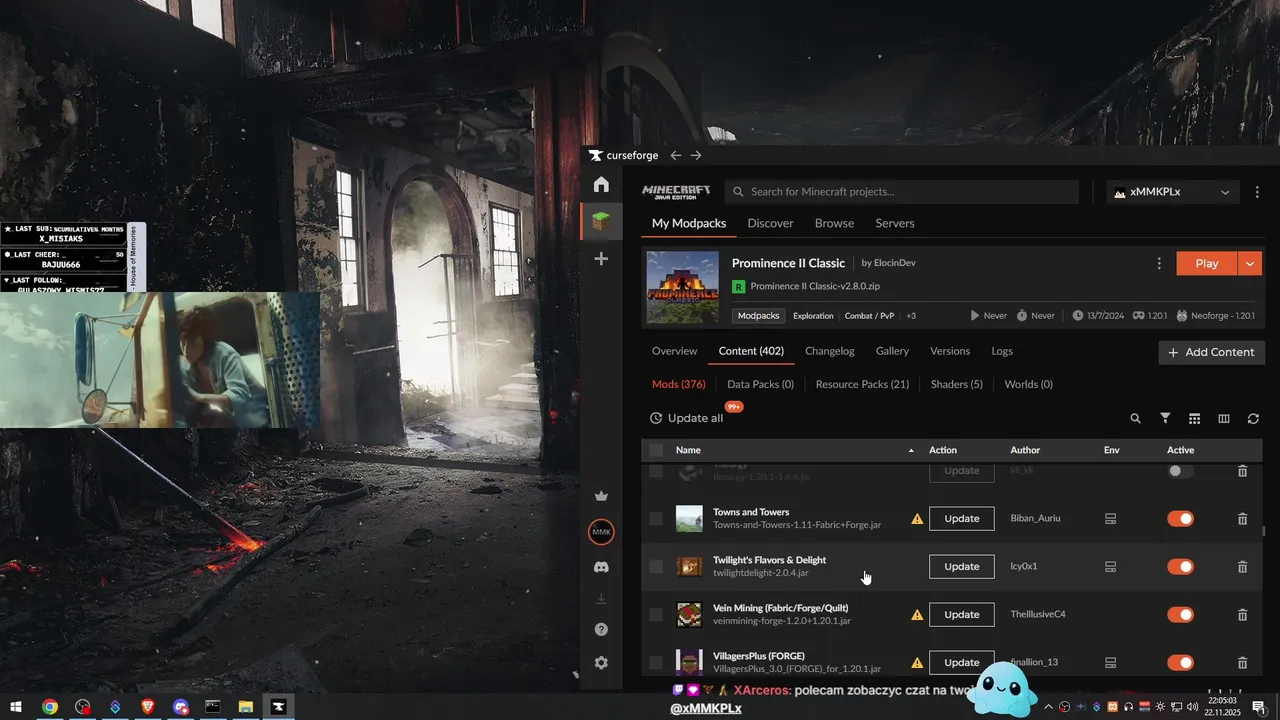The height and width of the screenshot is (720, 1280).
Task: Toggle Towns and Towers active switch
Action: (x=1181, y=519)
